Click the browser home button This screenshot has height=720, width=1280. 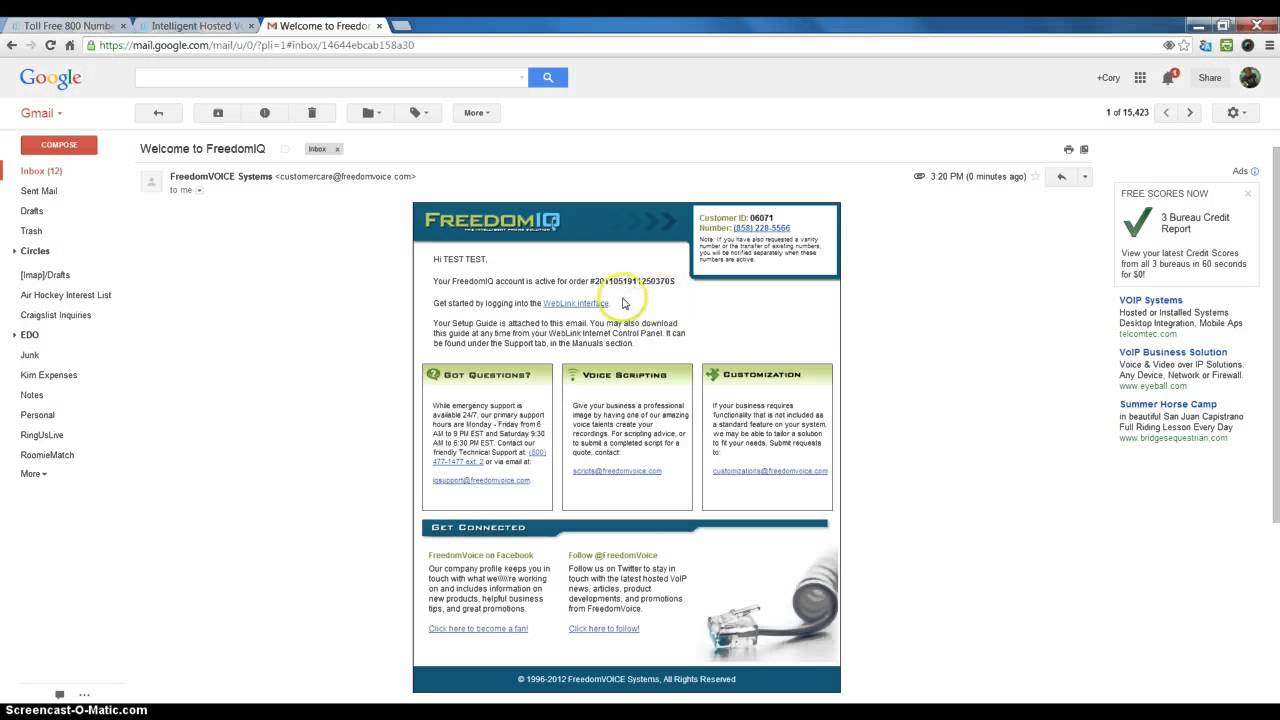[70, 45]
